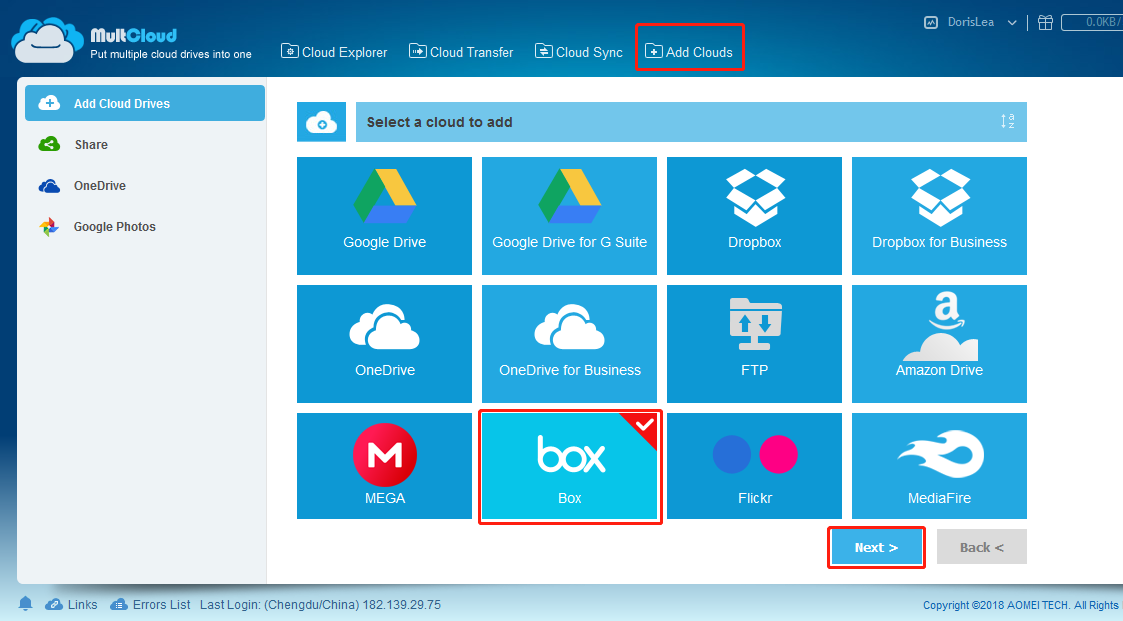Viewport: 1123px width, 621px height.
Task: Click the Select a cloud to add header
Action: [691, 122]
